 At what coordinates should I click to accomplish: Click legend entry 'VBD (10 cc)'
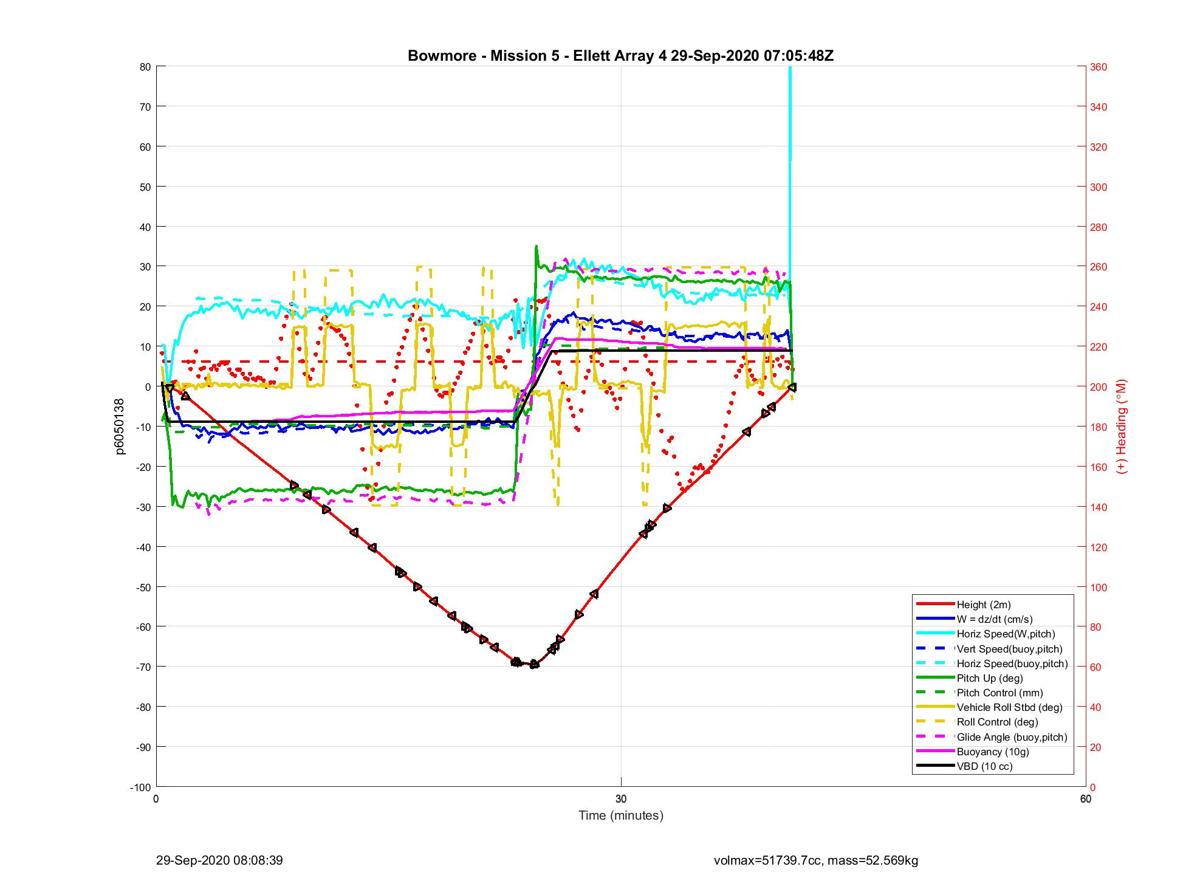tap(985, 765)
